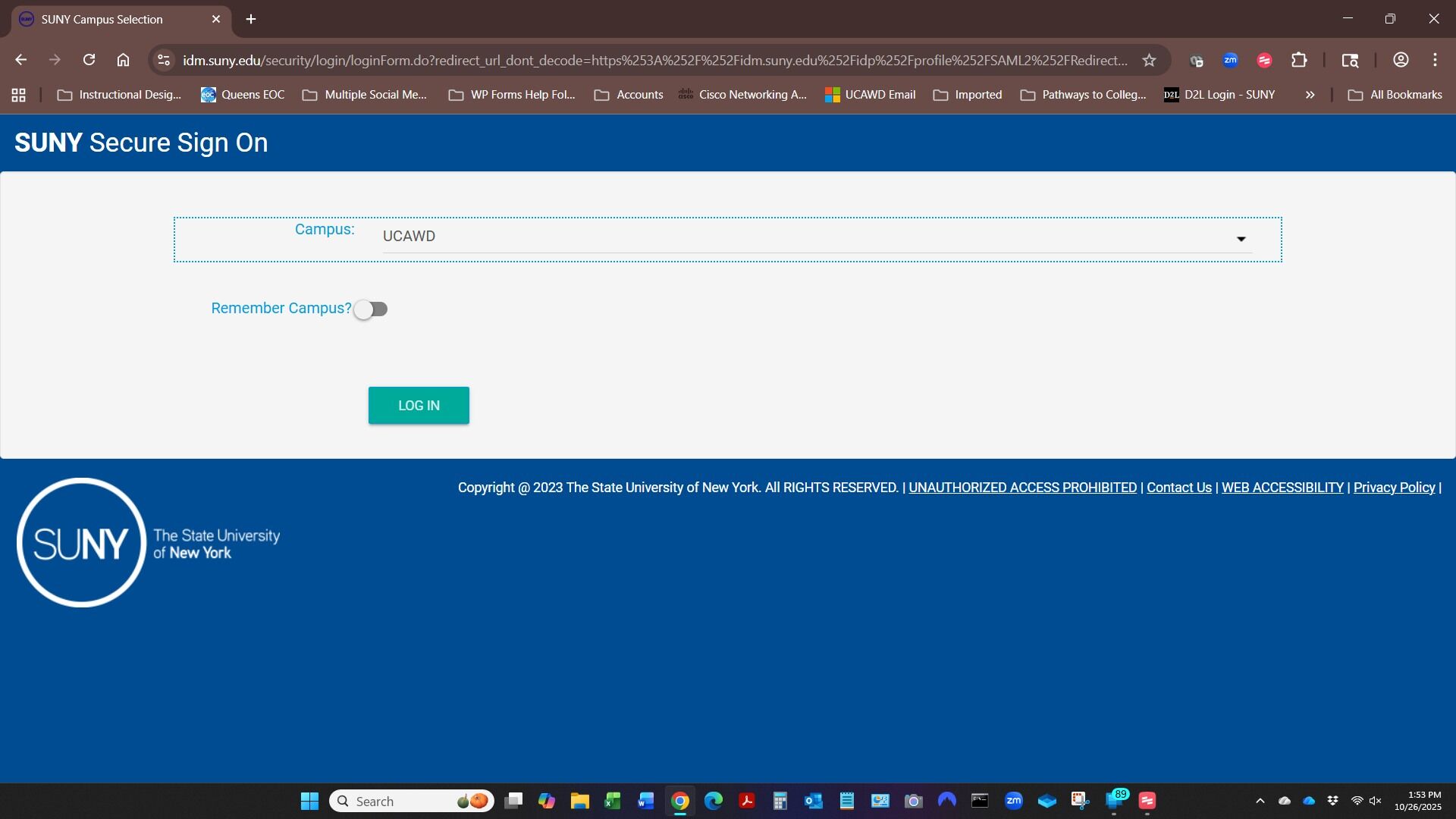Click the gray media extension icon beside Zoom
This screenshot has height=819, width=1456.
1197,60
